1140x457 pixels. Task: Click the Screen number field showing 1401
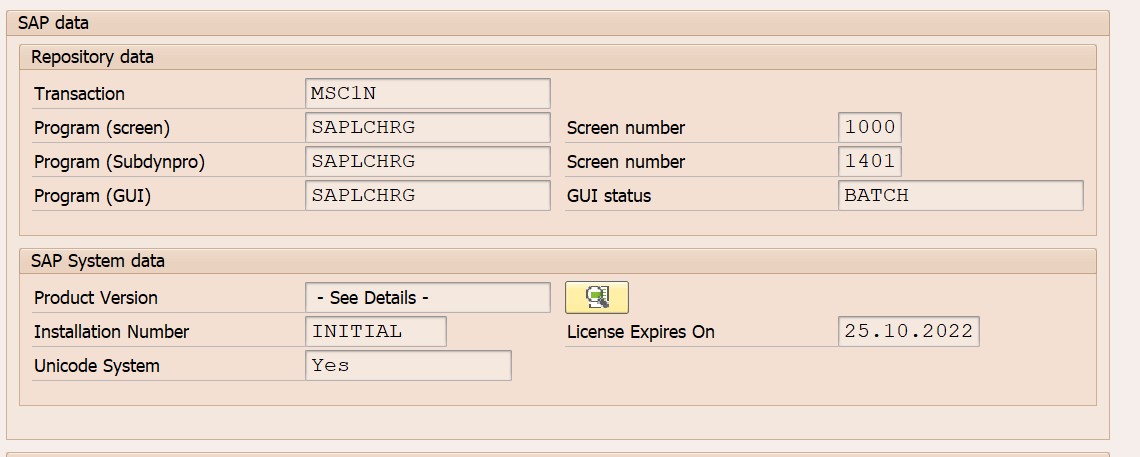tap(869, 162)
